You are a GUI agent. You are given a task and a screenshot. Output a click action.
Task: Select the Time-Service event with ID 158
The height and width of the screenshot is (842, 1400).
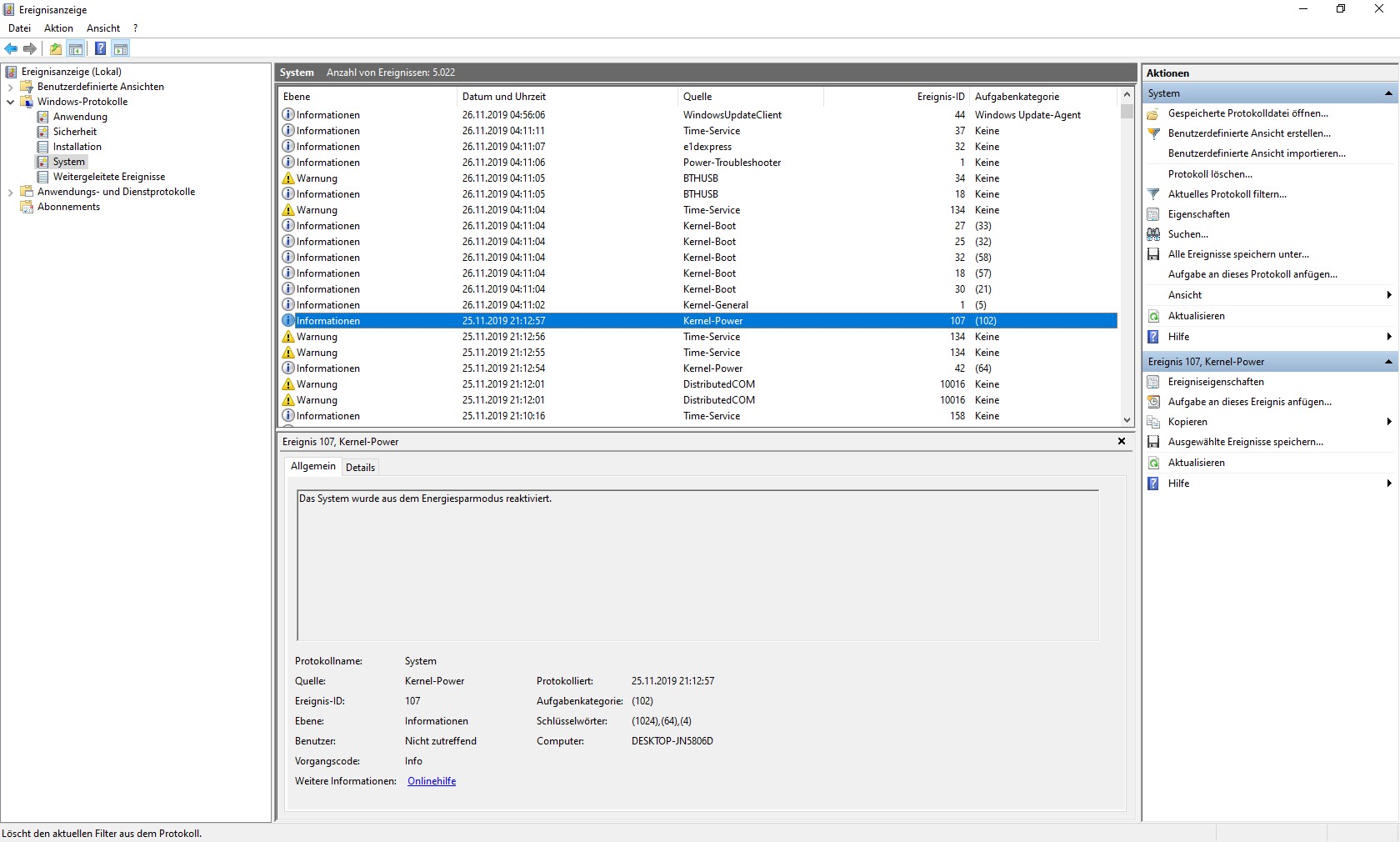pyautogui.click(x=699, y=416)
